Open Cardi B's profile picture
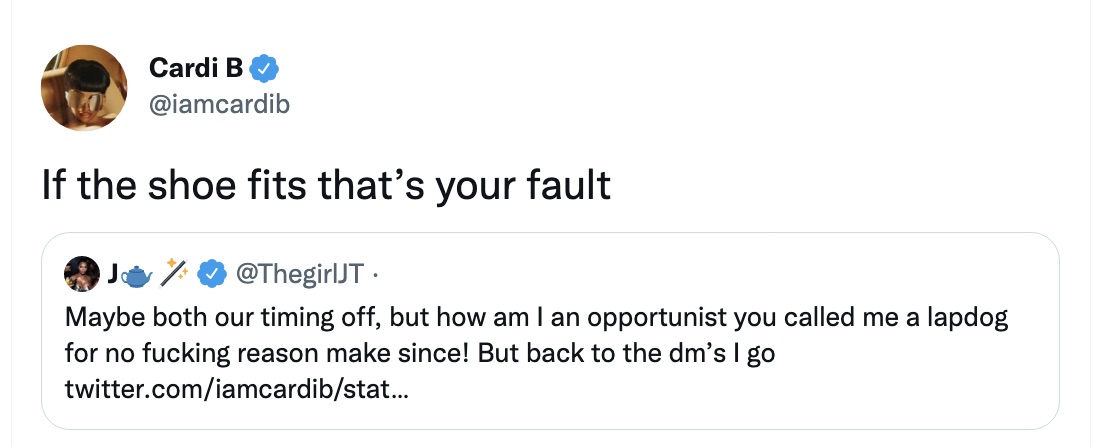This screenshot has width=1095, height=447. tap(84, 88)
